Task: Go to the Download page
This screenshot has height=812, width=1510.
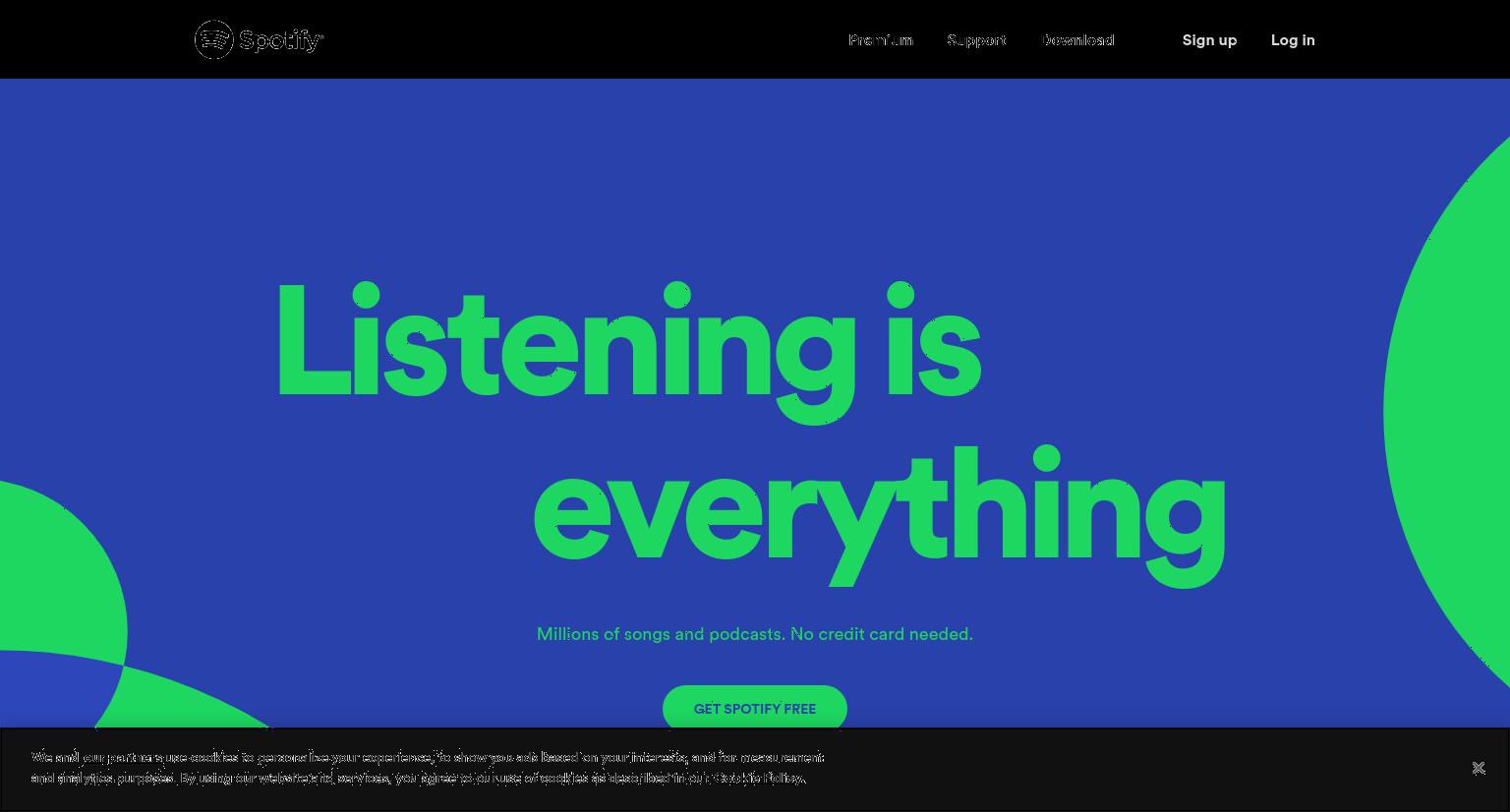Action: tap(1077, 40)
